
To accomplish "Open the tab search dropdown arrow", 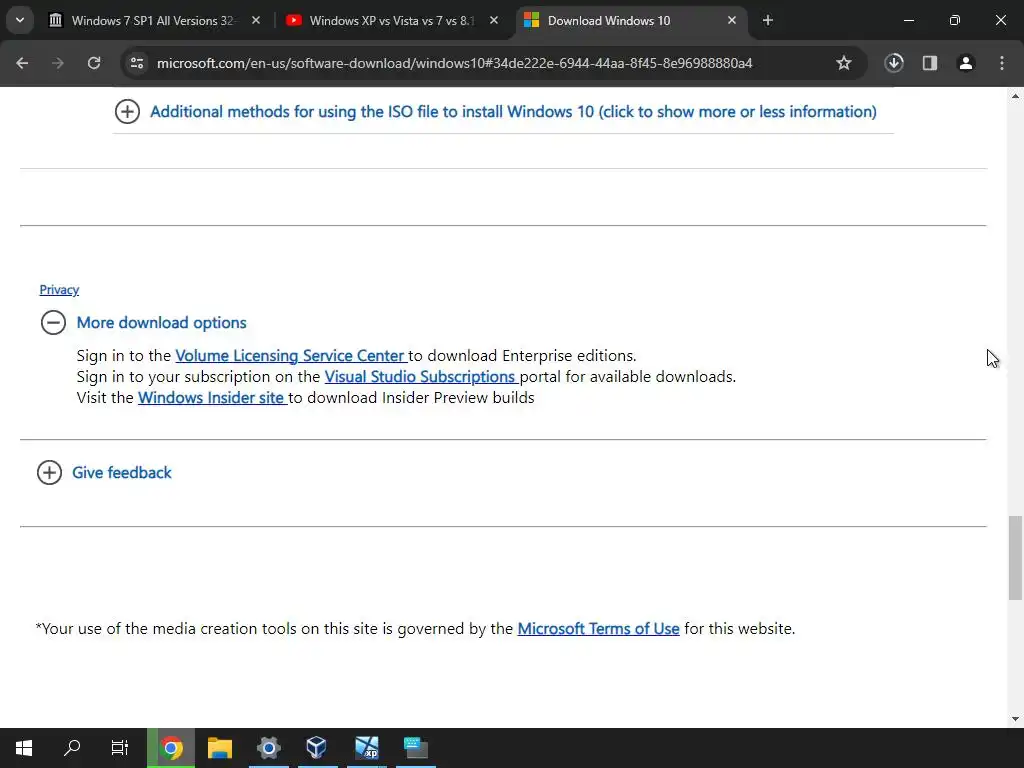I will coord(20,20).
